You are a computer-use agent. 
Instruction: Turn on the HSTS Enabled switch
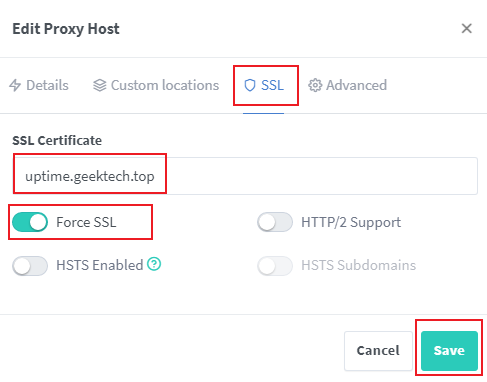[30, 266]
